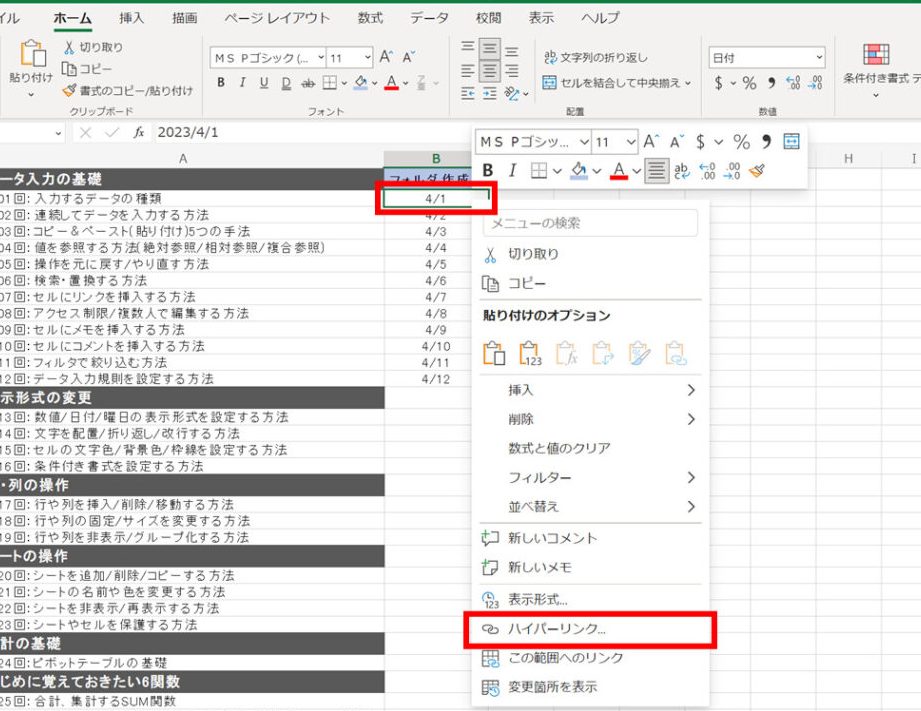This screenshot has width=921, height=711.
Task: Expand 削除 submenu in context menu
Action: click(590, 420)
